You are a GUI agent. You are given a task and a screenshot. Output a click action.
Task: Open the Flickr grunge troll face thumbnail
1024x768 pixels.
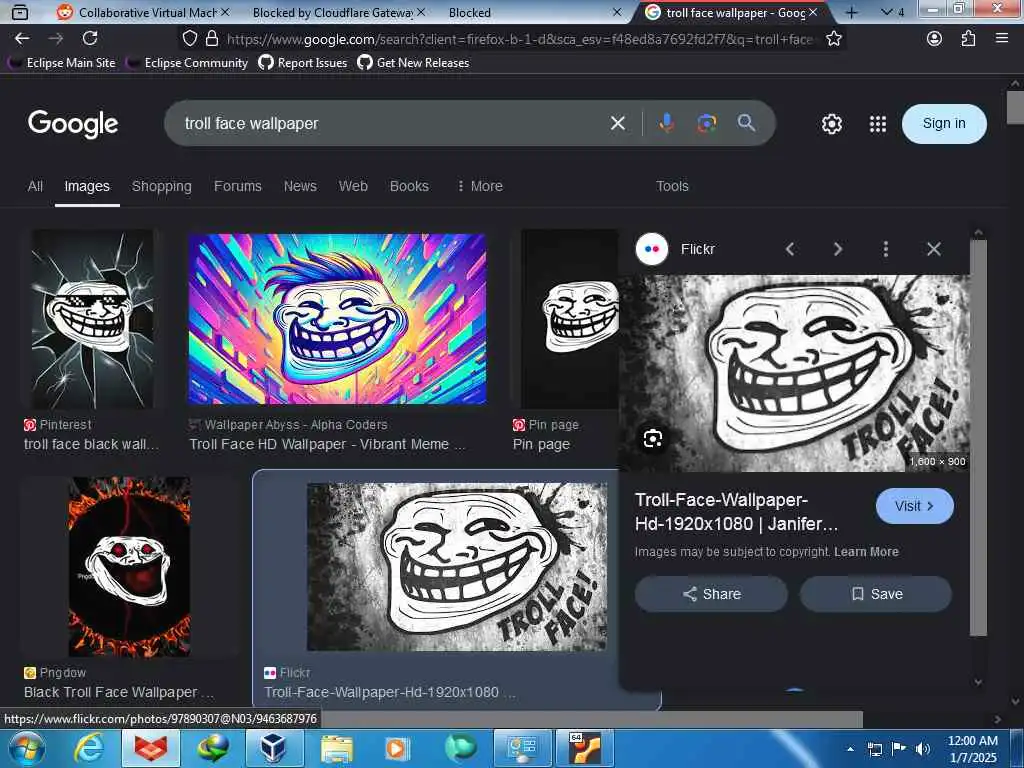tap(456, 567)
